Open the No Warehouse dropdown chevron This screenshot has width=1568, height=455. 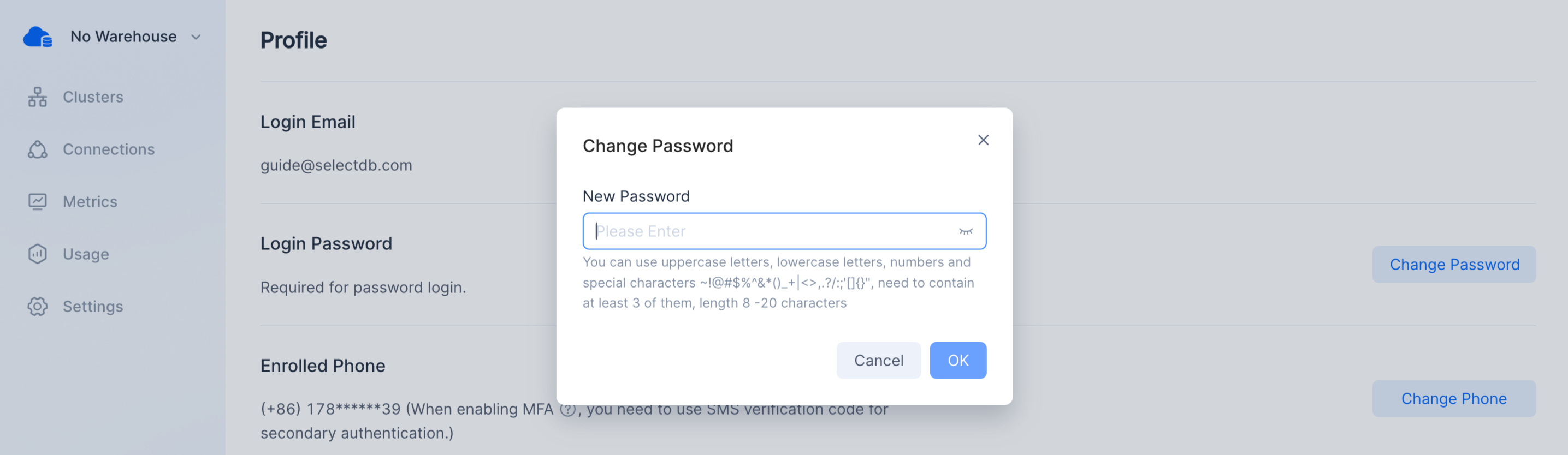(x=196, y=37)
